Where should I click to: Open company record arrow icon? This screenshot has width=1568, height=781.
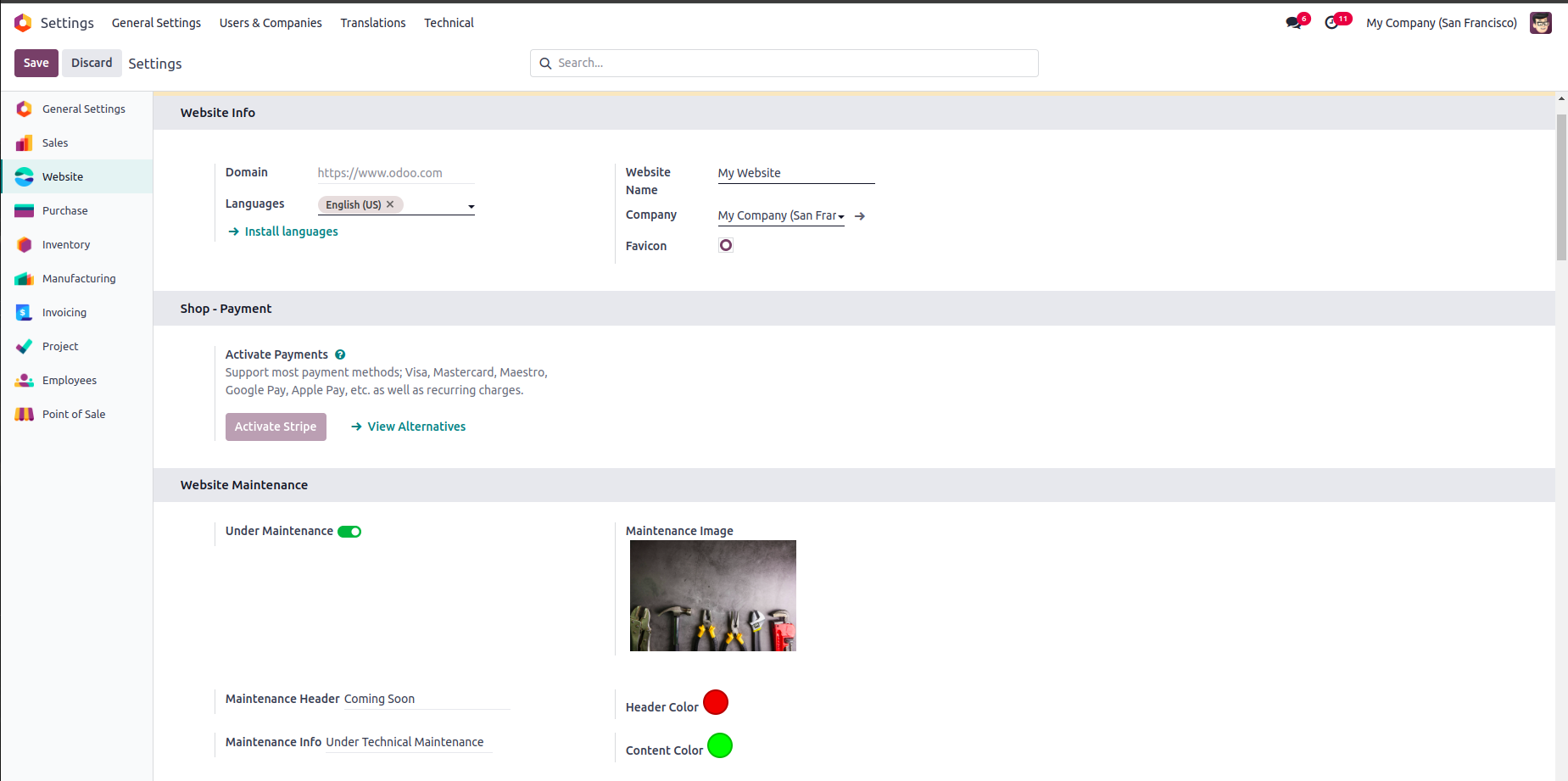(x=860, y=216)
